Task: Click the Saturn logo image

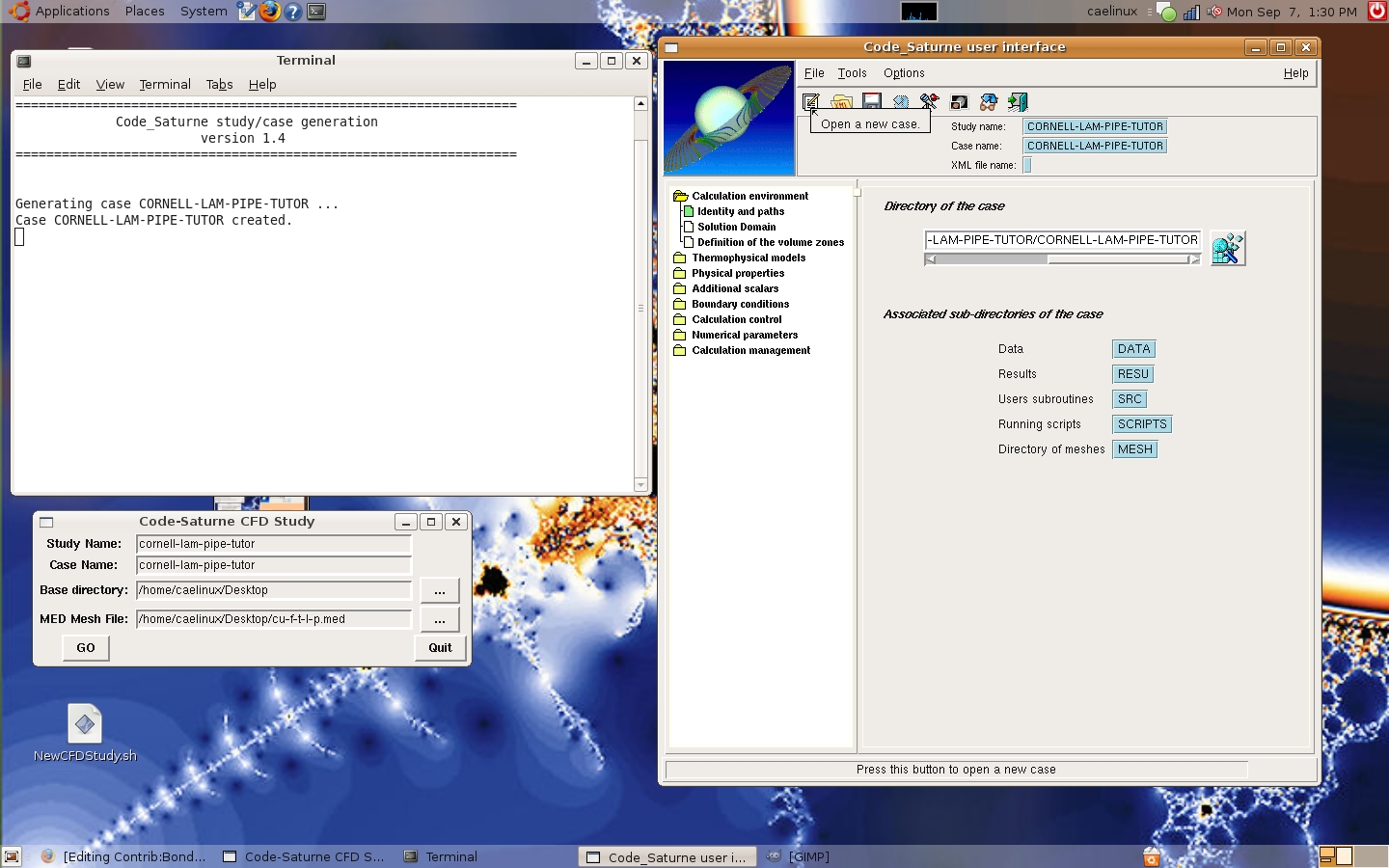Action: coord(729,118)
